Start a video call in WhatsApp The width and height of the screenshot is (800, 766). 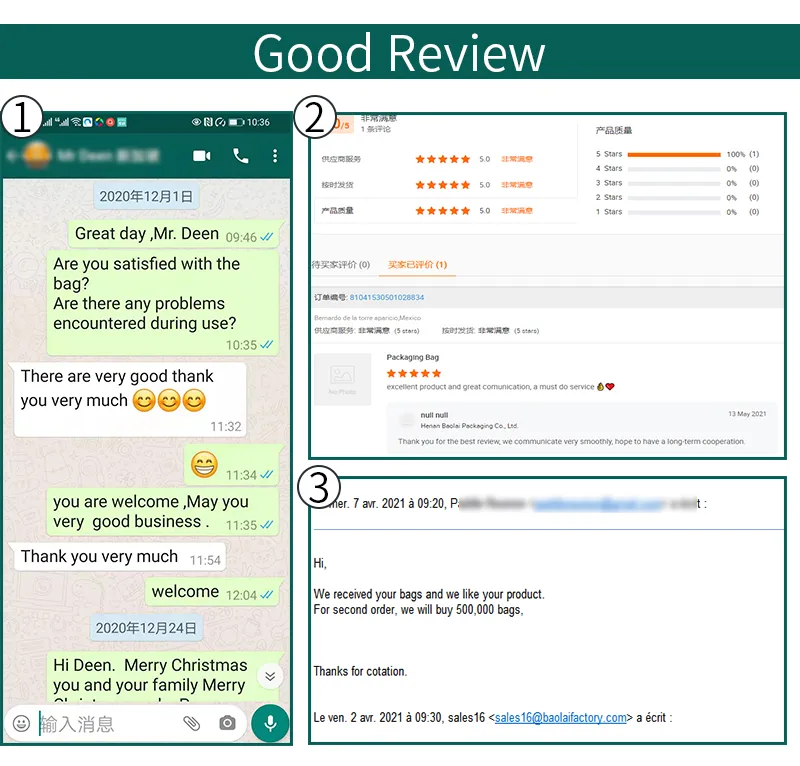coord(202,156)
